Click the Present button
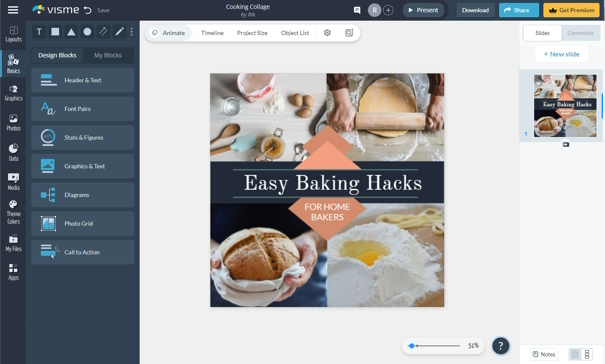This screenshot has width=605, height=364. pyautogui.click(x=423, y=10)
